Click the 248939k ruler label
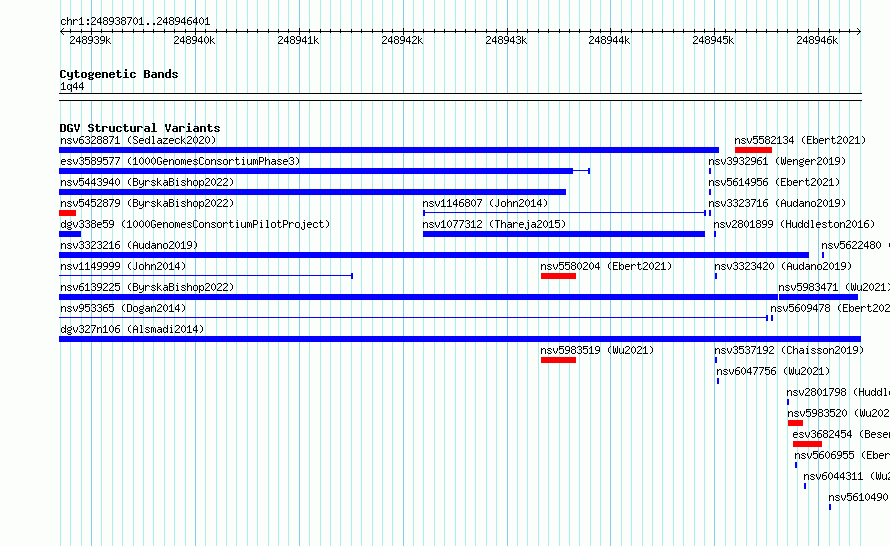The height and width of the screenshot is (546, 890). coord(90,40)
